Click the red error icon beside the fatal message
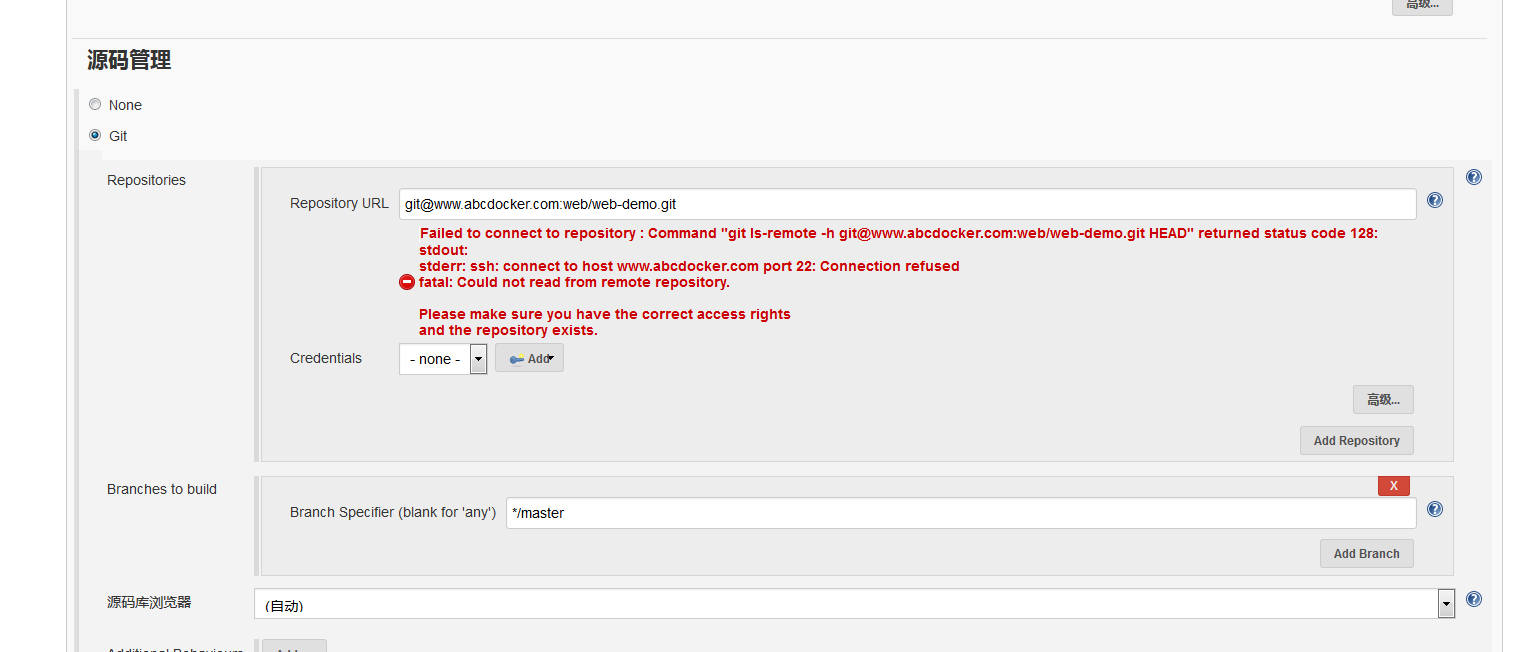The image size is (1526, 652). pos(407,282)
